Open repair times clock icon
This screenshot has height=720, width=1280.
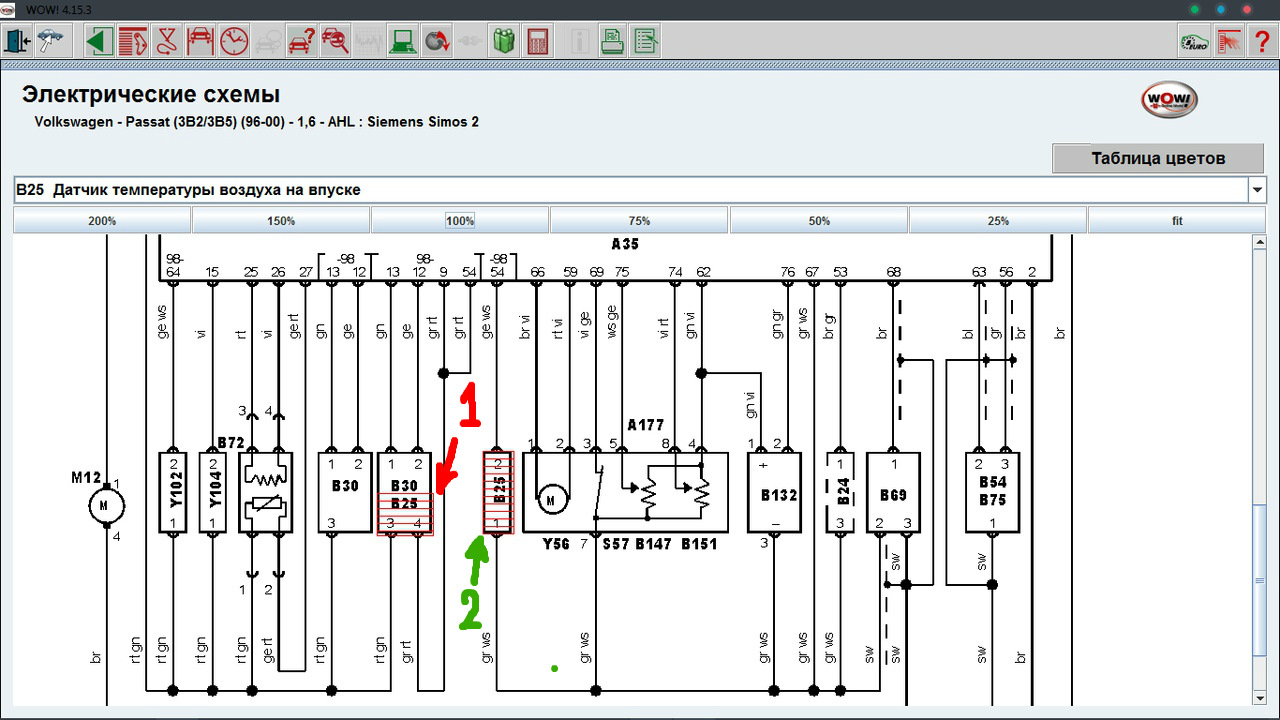click(x=234, y=42)
